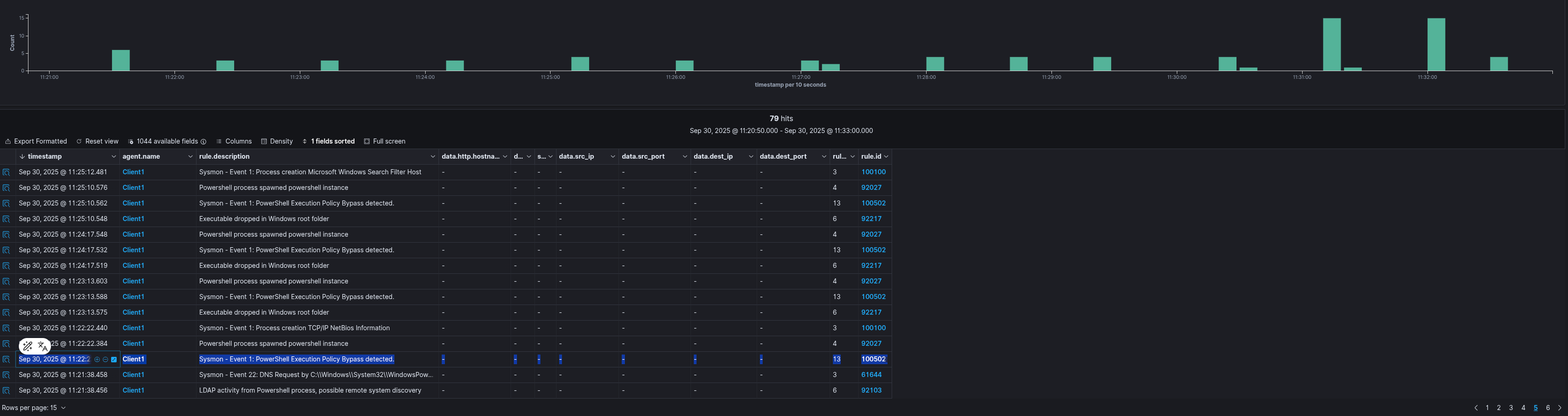This screenshot has height=416, width=1568.
Task: Open Density display options
Action: point(277,141)
